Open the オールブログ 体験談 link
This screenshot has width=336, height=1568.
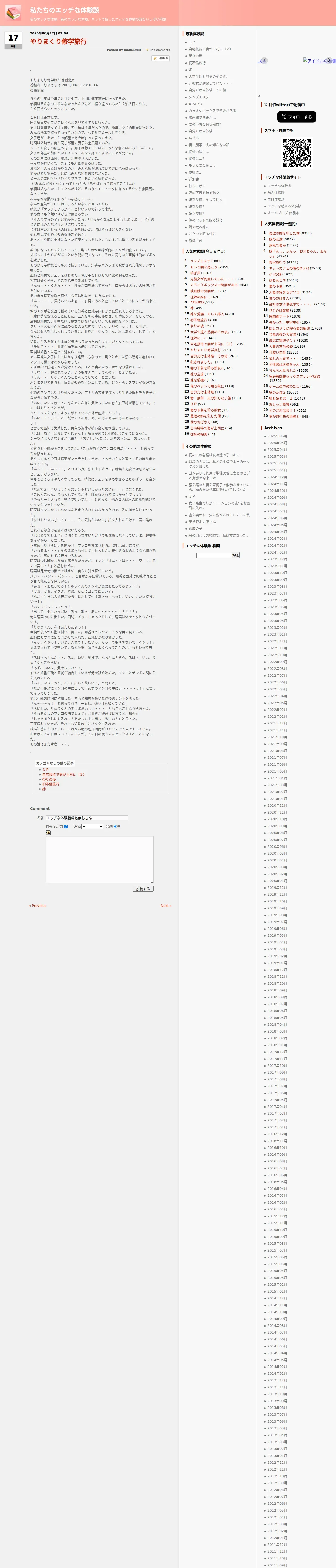pyautogui.click(x=284, y=213)
